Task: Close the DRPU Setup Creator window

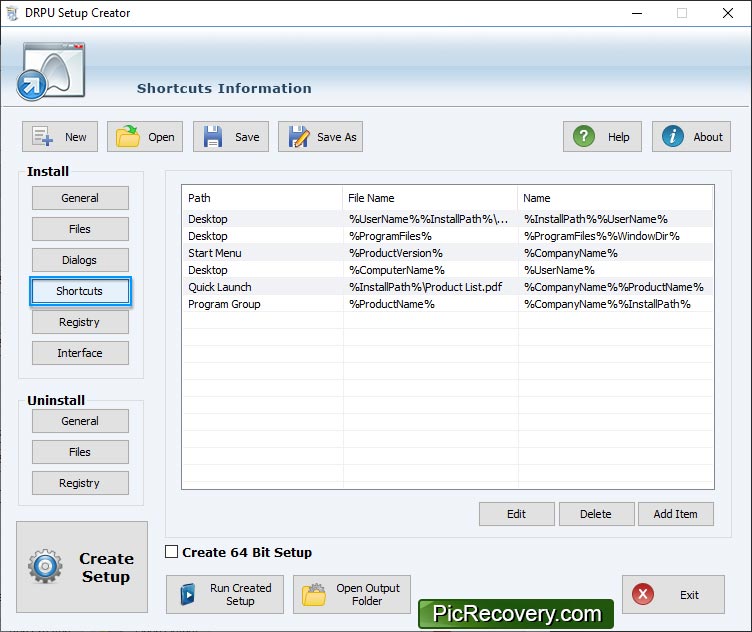Action: 728,13
